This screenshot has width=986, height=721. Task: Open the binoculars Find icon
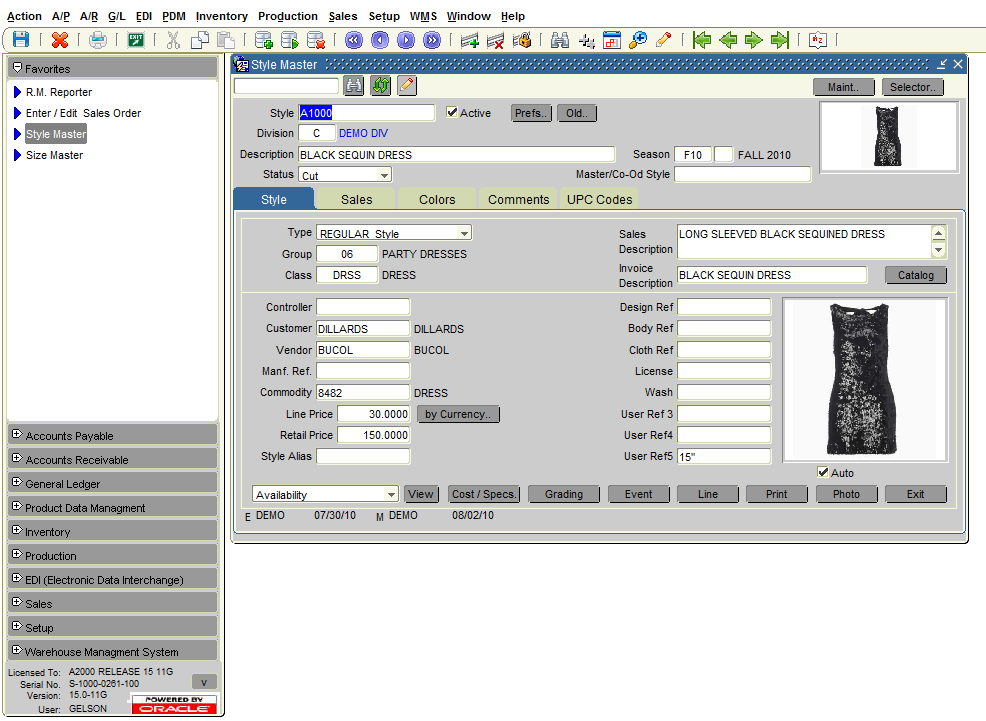(560, 39)
